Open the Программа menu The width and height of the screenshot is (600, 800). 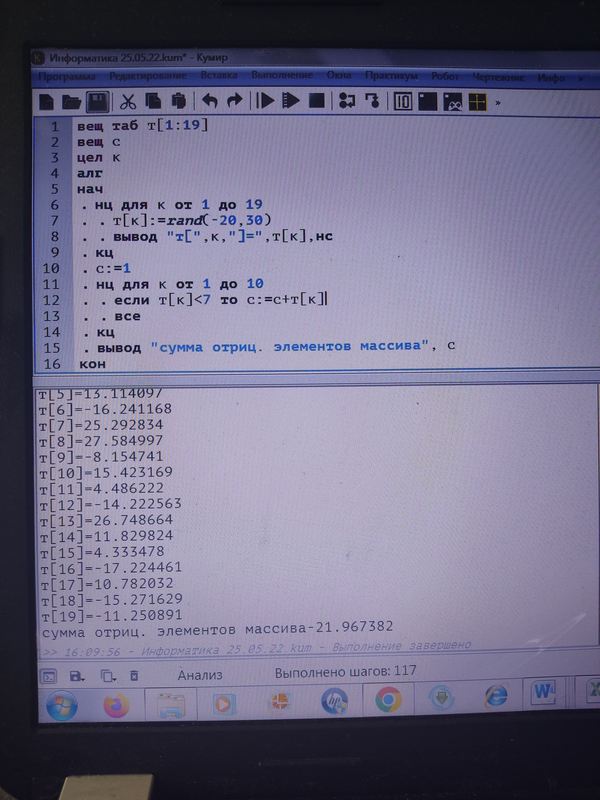67,77
